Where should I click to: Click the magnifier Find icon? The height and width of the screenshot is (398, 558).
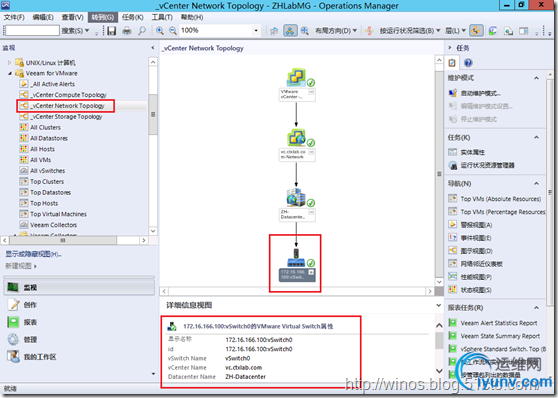point(142,31)
